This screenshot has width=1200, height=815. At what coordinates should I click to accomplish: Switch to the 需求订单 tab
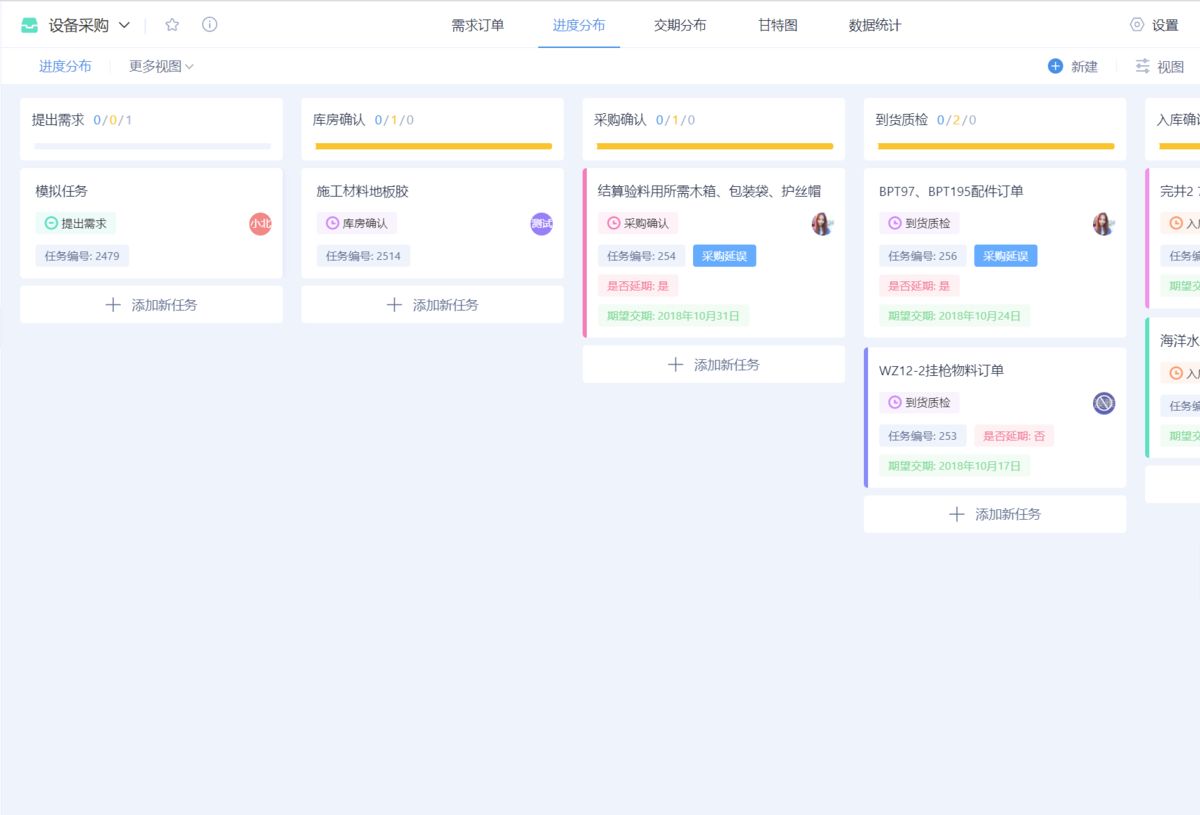pyautogui.click(x=478, y=26)
